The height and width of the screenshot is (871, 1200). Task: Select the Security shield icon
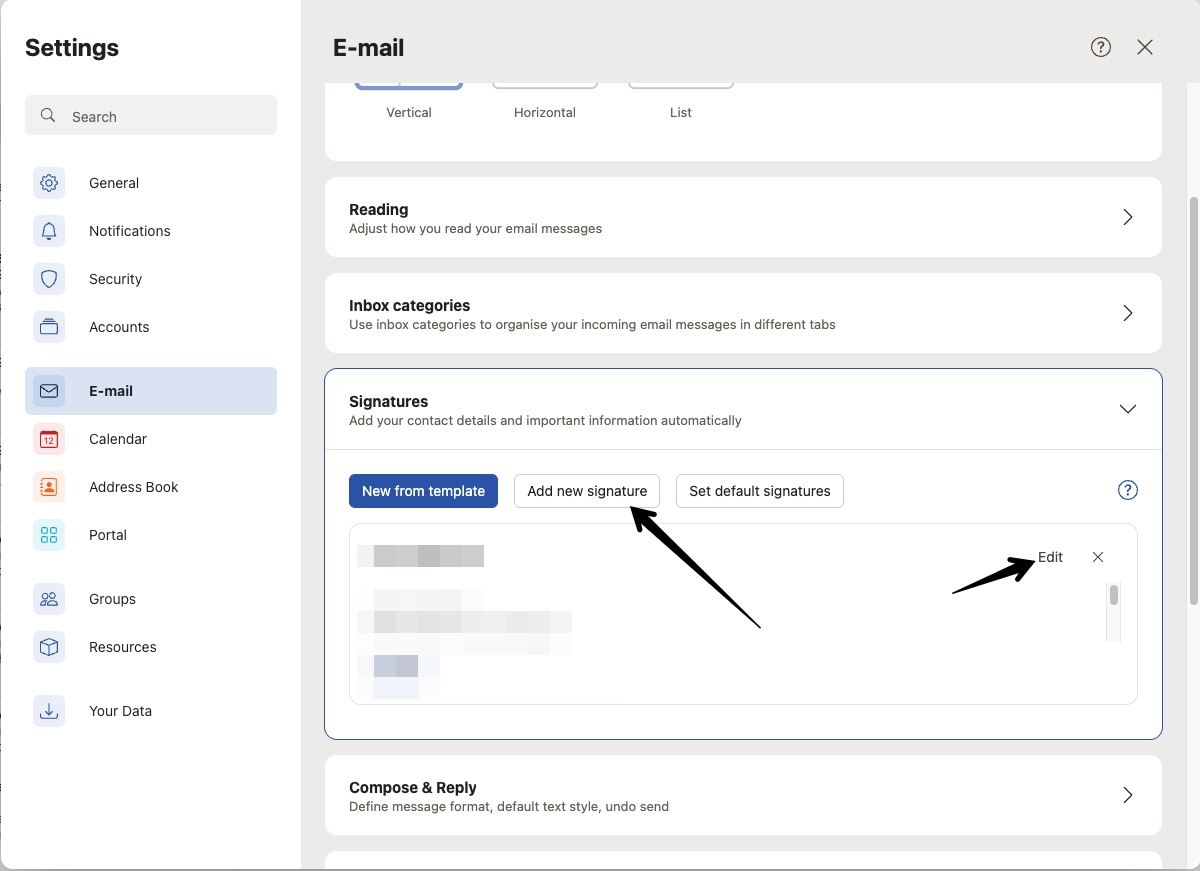(x=49, y=279)
